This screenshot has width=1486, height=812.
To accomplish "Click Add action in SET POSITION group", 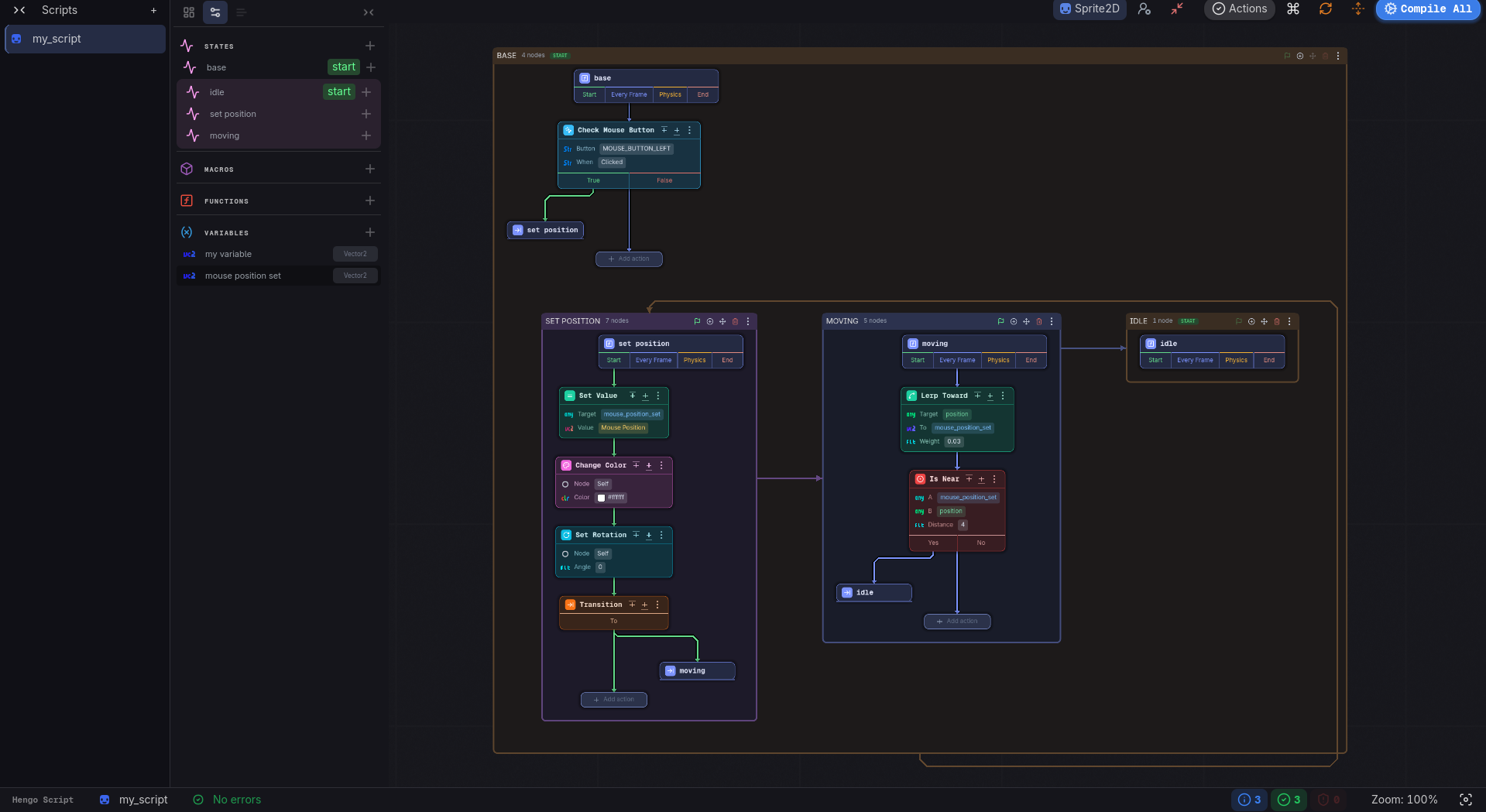I will pos(614,700).
